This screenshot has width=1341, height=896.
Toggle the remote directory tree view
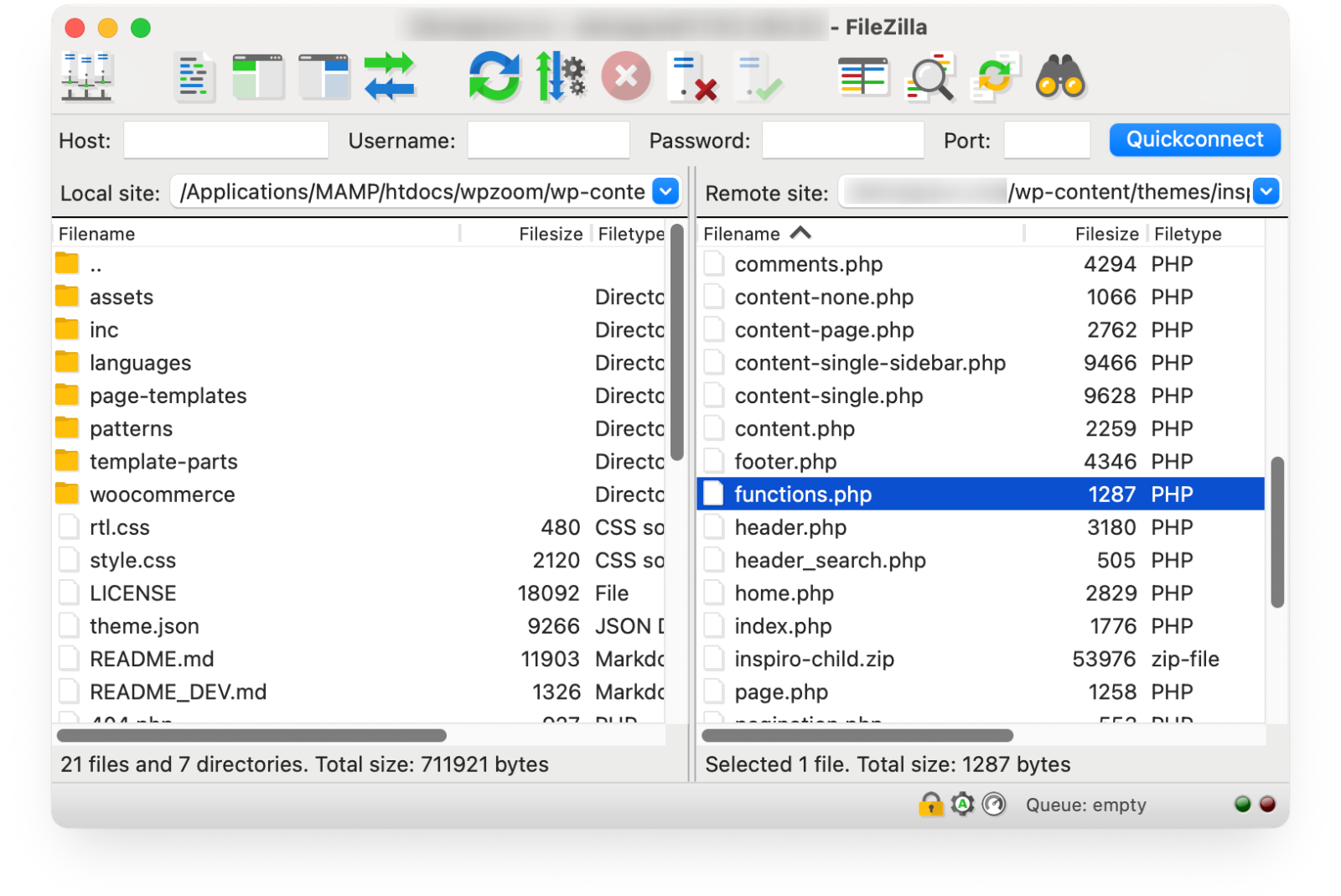[x=324, y=77]
